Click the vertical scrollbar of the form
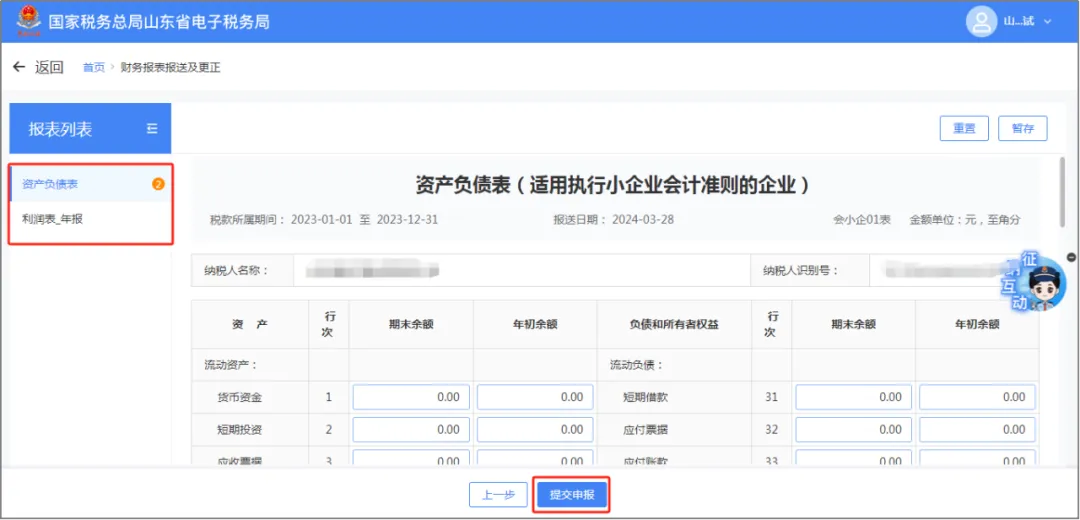The width and height of the screenshot is (1080, 520). 1063,193
